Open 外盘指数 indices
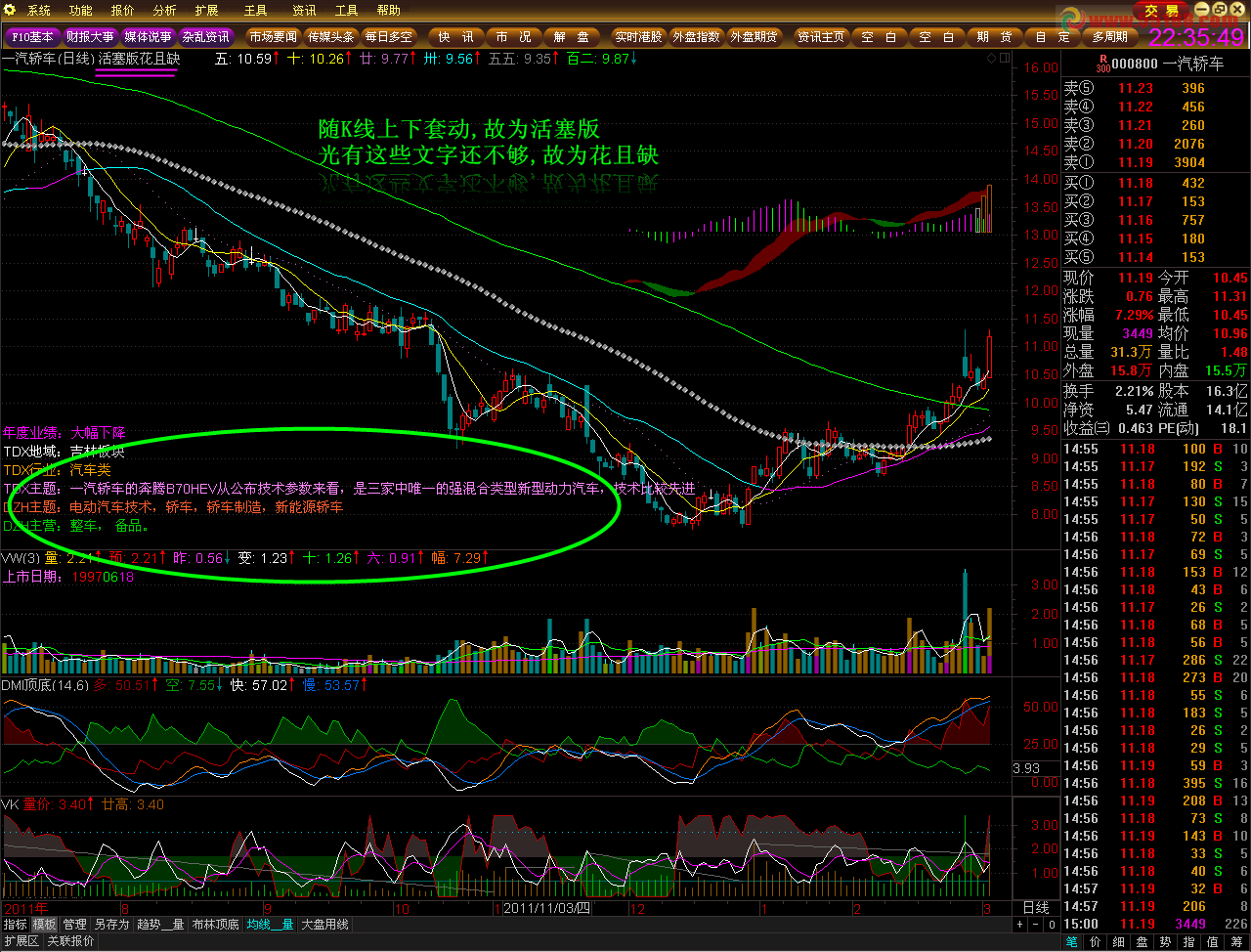This screenshot has height=952, width=1251. point(696,37)
